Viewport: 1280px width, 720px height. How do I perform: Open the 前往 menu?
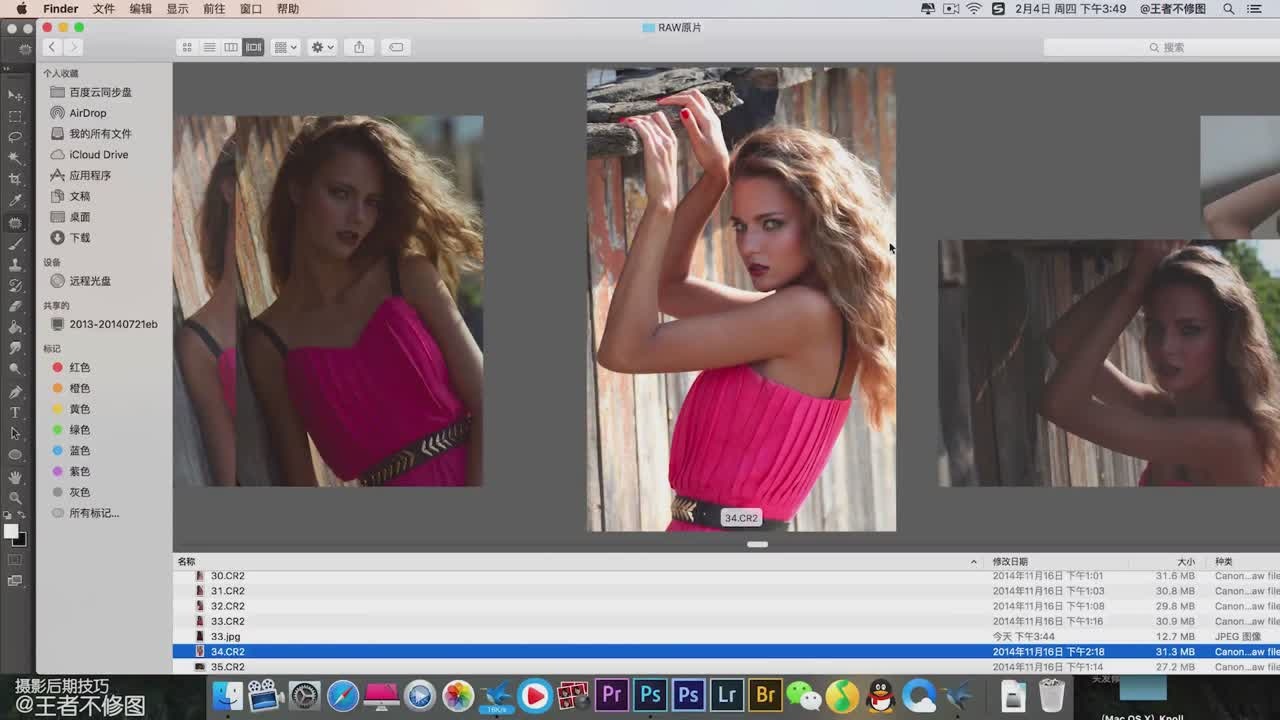point(214,9)
